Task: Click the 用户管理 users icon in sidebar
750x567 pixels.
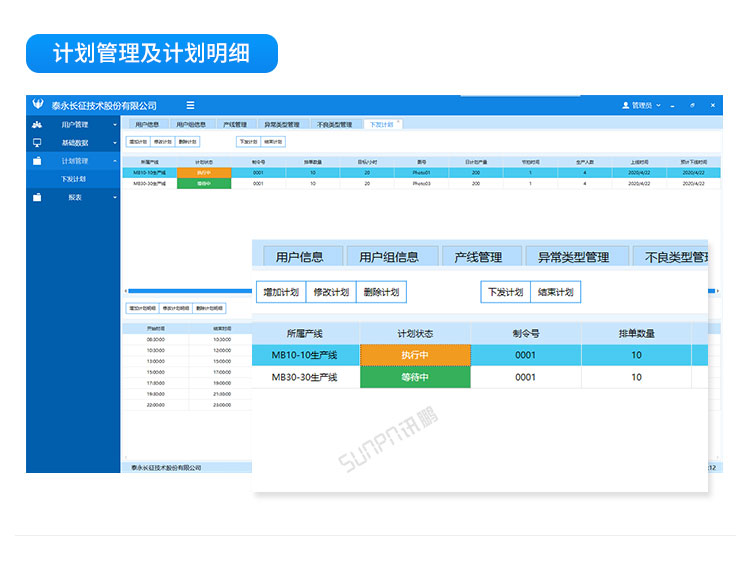Action: 37,125
